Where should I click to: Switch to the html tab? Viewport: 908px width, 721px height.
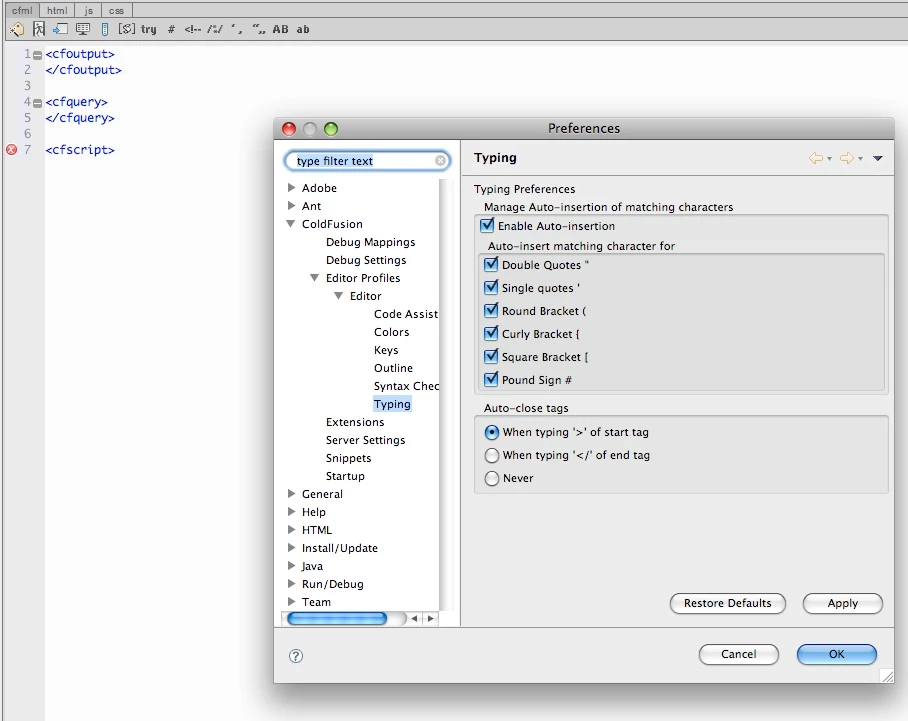(x=57, y=10)
